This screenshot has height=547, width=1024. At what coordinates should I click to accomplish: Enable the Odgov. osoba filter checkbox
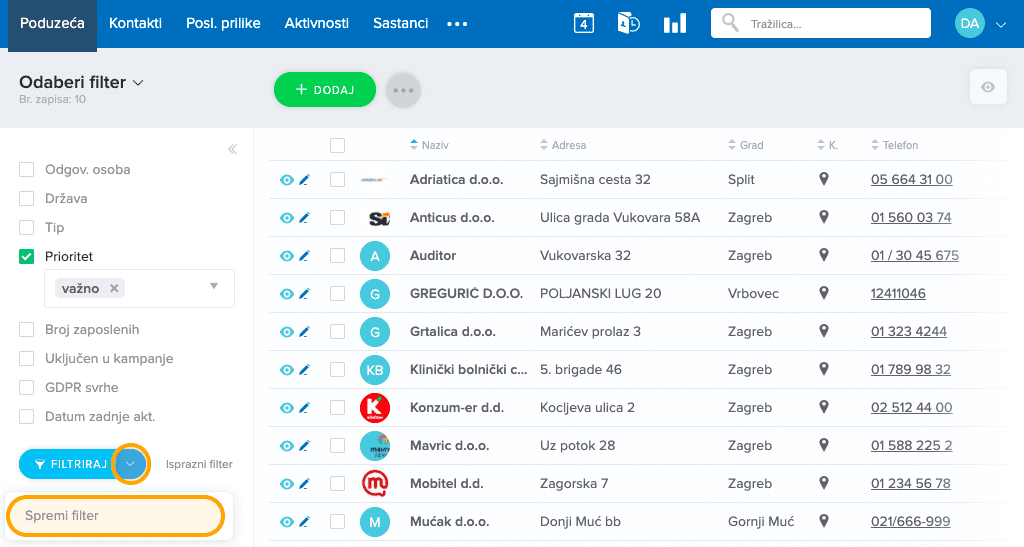[26, 170]
